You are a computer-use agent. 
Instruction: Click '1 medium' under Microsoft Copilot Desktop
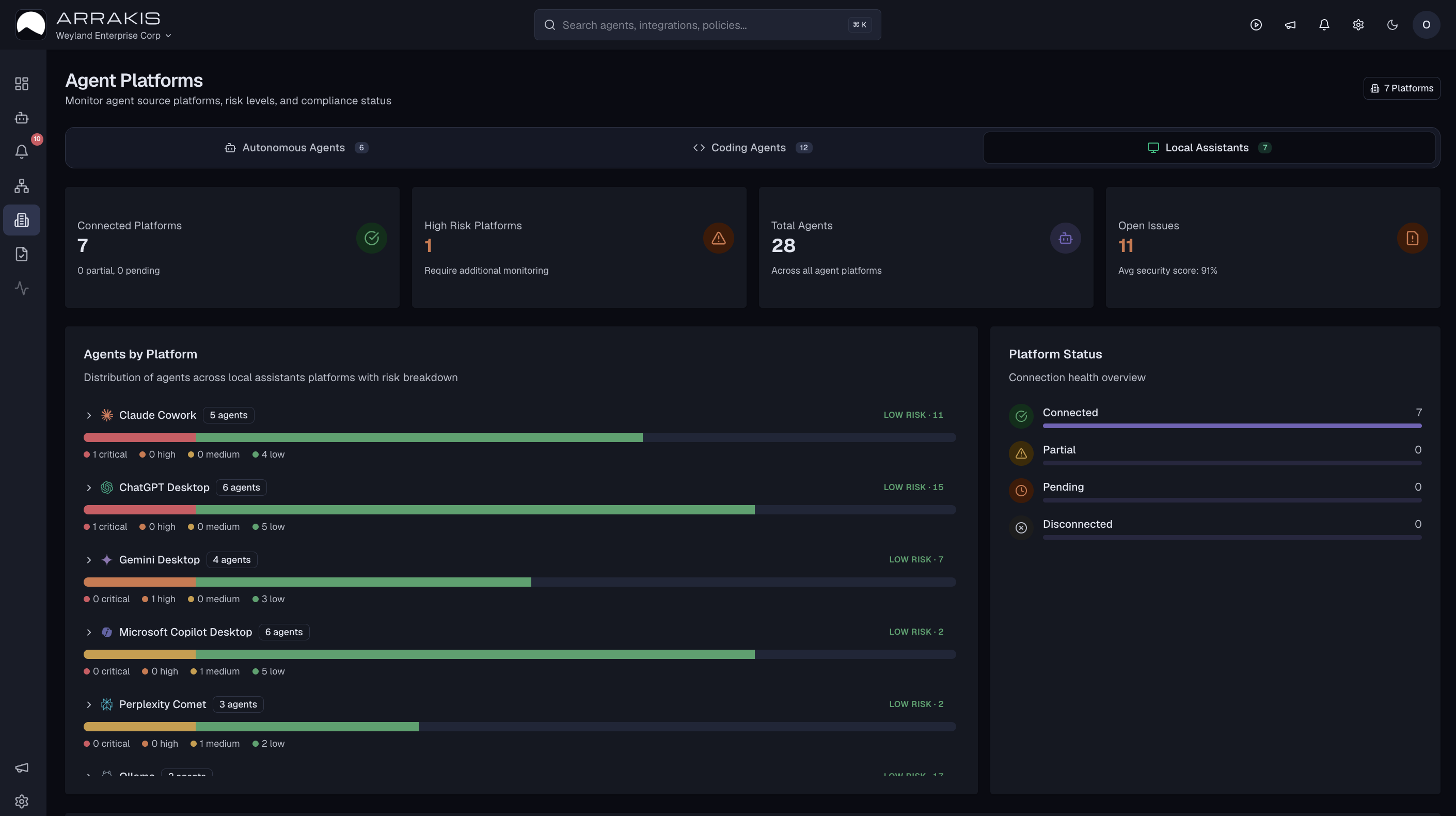point(215,672)
